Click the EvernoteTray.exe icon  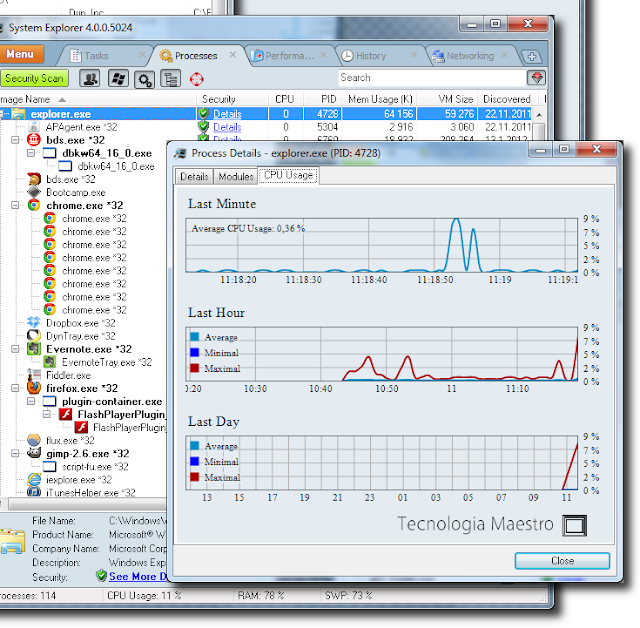50,362
